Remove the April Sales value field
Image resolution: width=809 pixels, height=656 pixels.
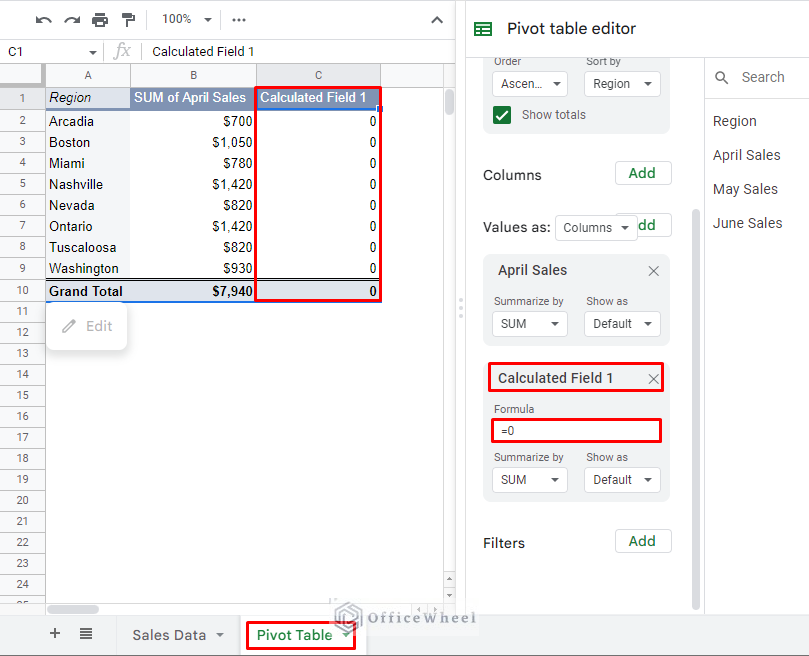pyautogui.click(x=653, y=271)
